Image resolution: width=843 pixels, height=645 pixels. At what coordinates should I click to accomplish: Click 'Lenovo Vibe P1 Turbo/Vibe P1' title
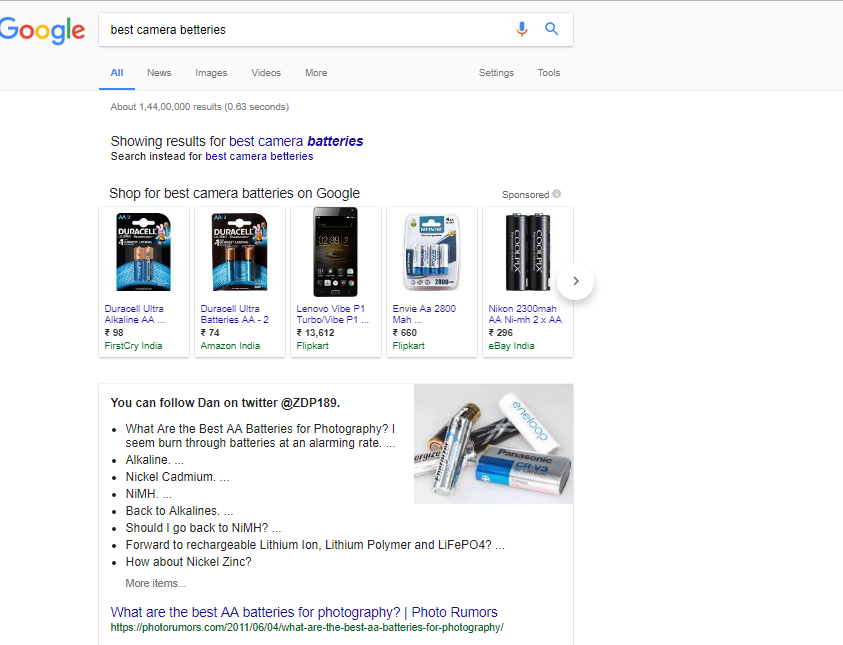(332, 314)
